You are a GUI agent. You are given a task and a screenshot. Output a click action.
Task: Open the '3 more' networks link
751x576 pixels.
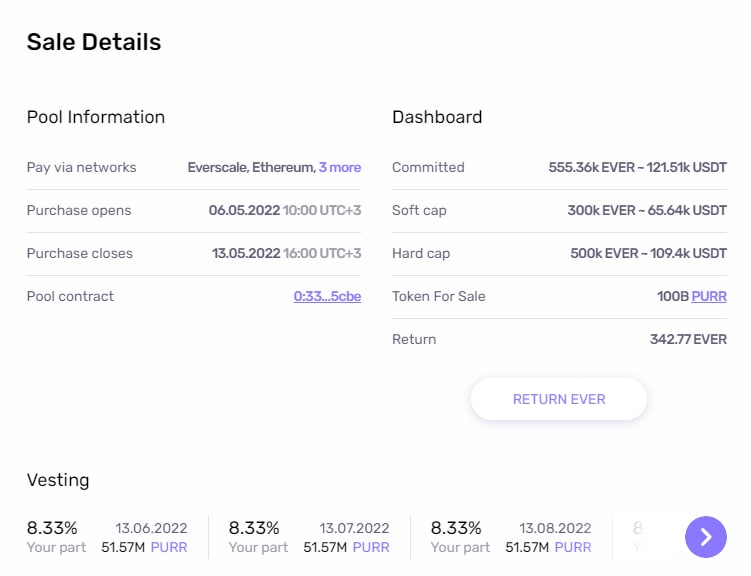point(339,168)
